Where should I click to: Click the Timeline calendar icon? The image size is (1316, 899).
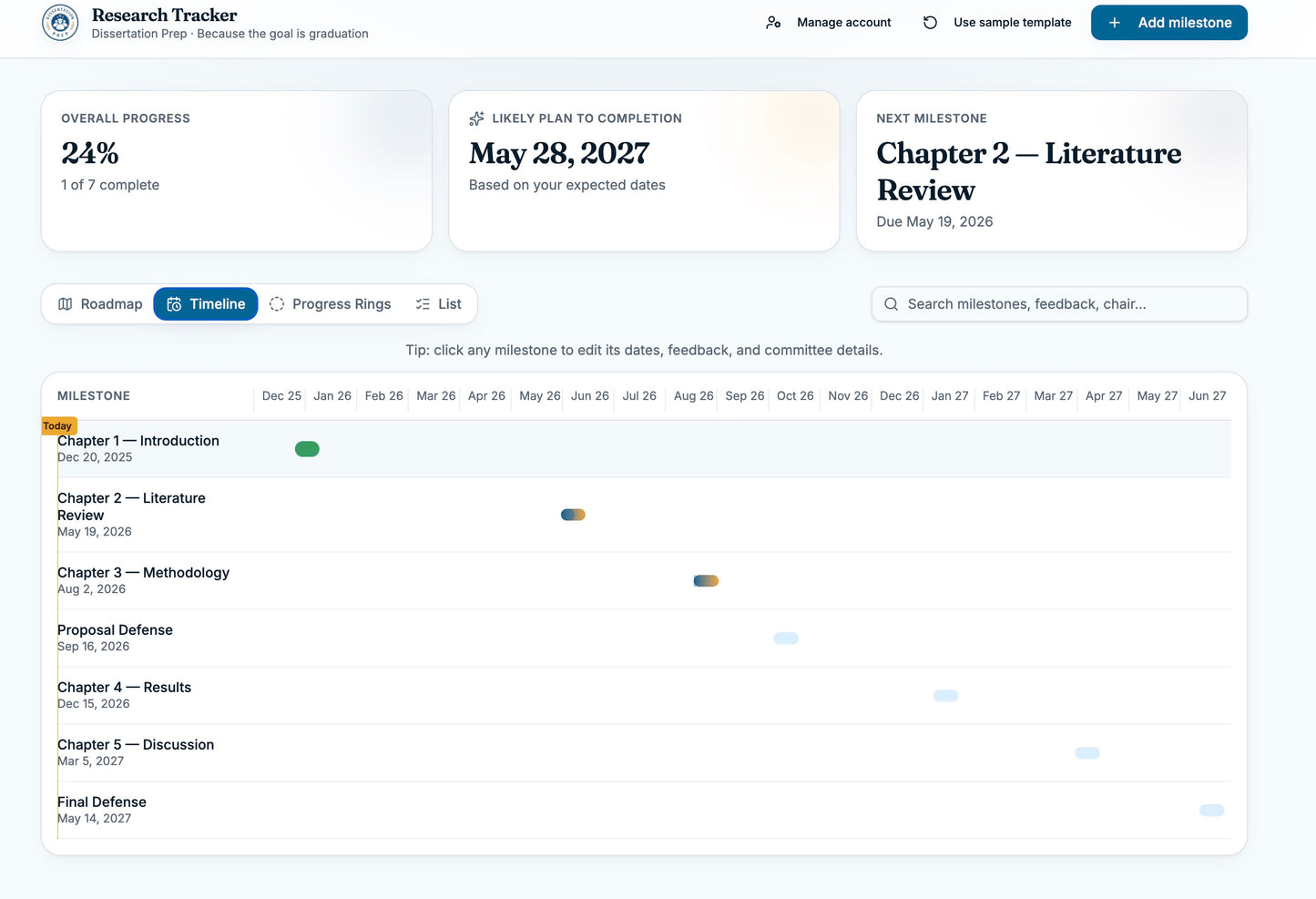pos(174,304)
